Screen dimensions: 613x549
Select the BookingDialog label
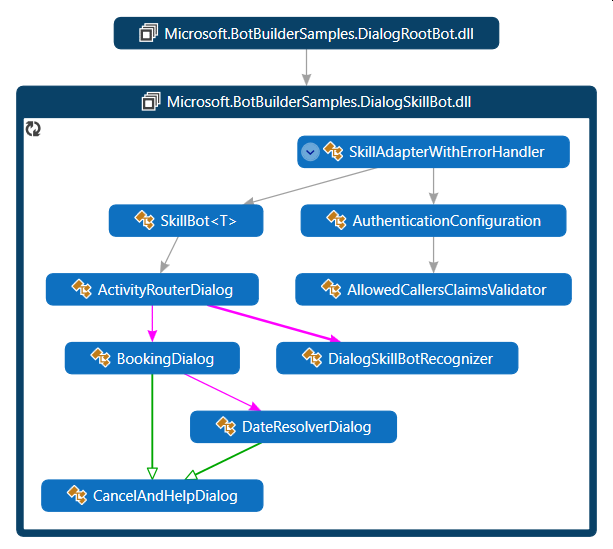(165, 359)
